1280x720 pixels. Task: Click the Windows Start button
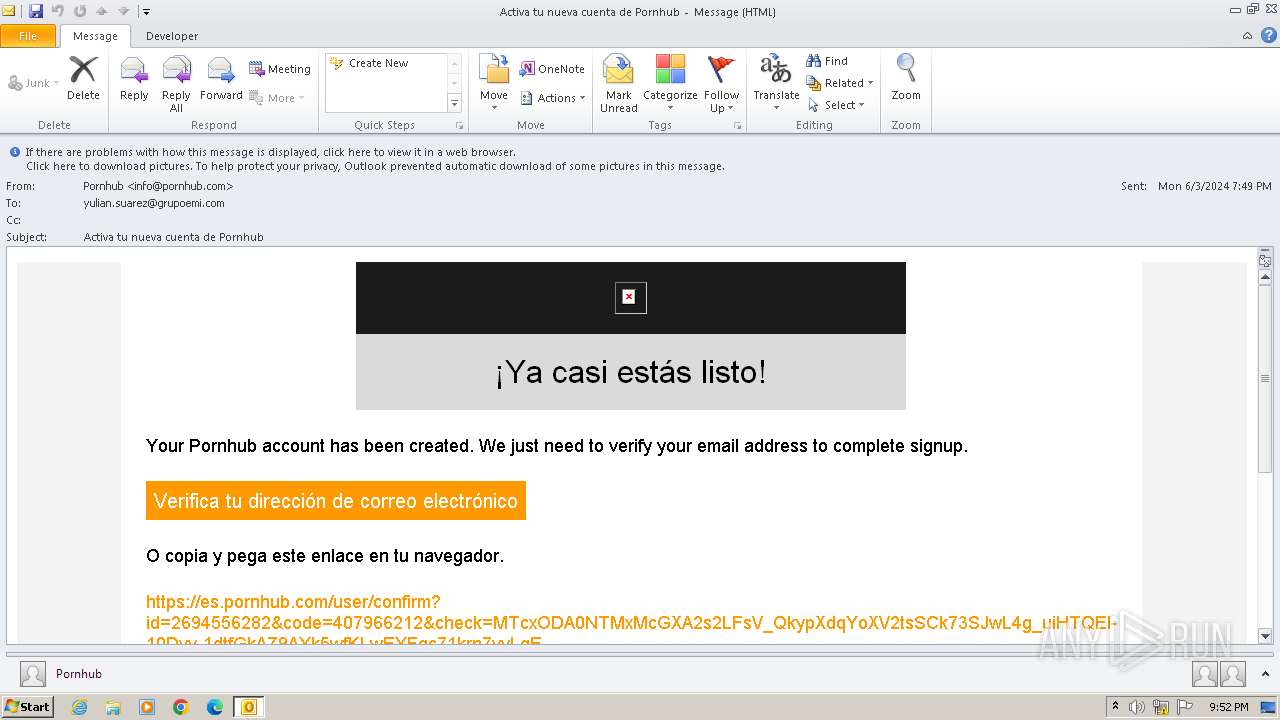coord(27,706)
